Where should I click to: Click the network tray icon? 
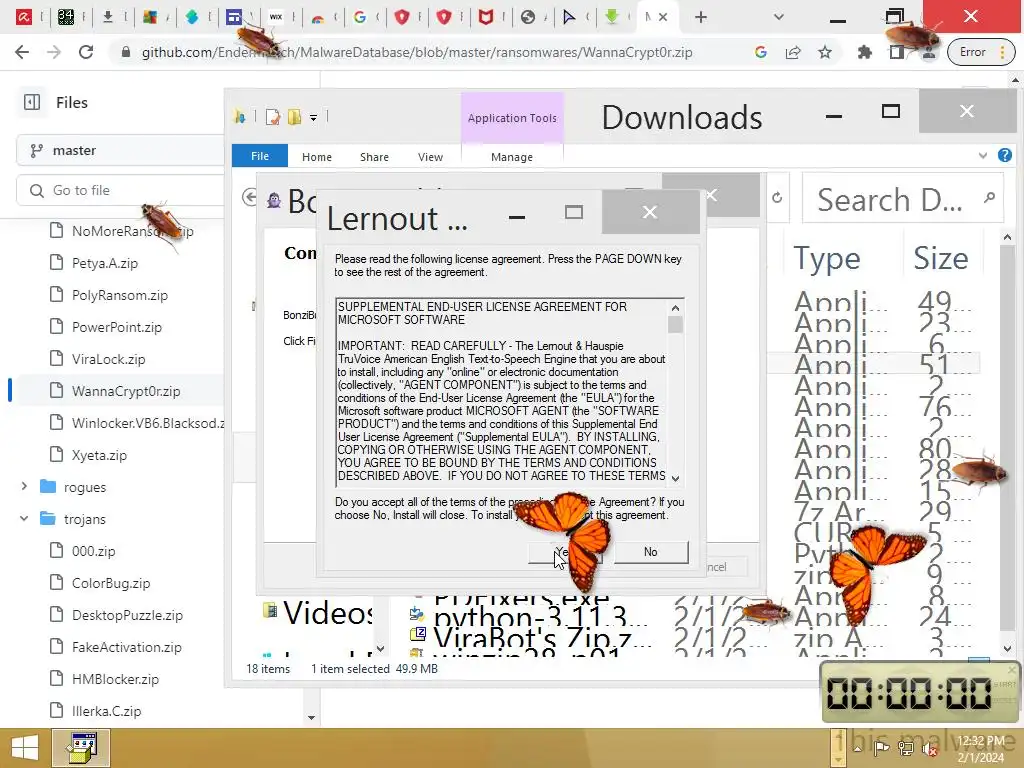point(906,749)
